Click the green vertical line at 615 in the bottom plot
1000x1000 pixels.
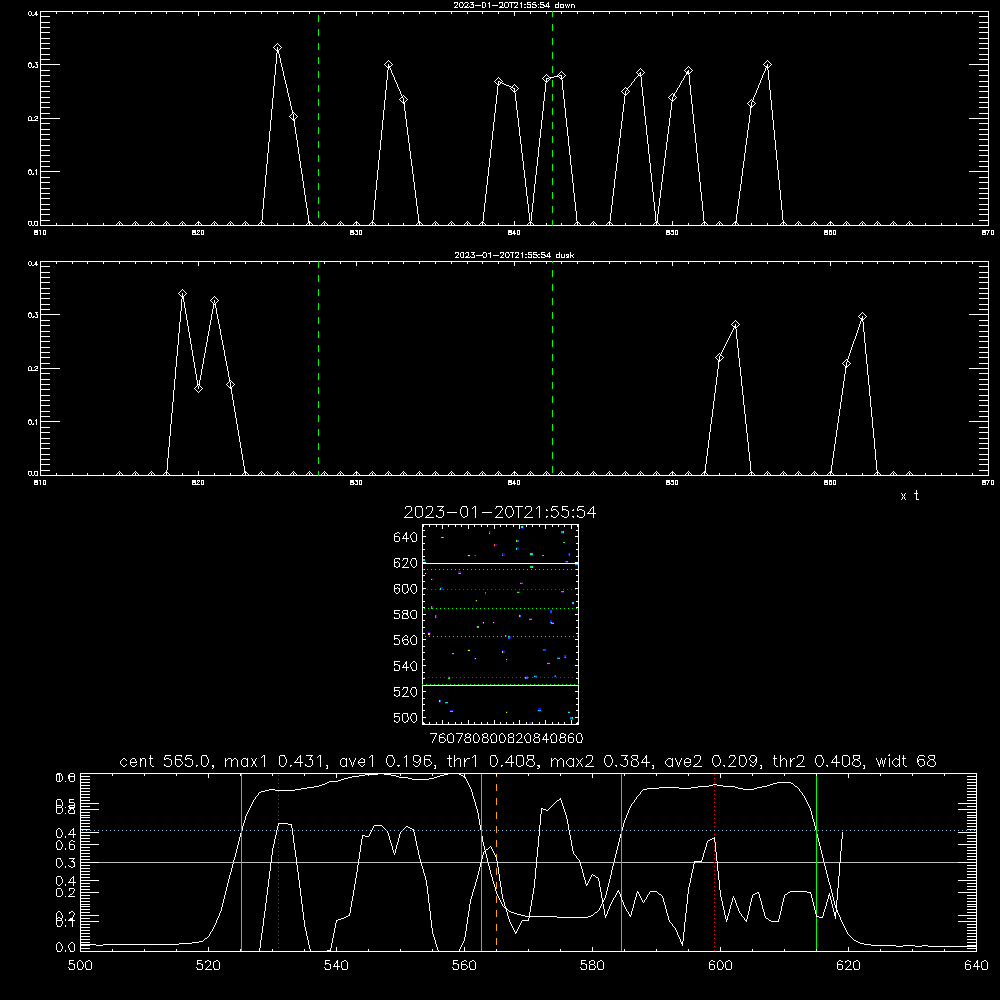(816, 862)
